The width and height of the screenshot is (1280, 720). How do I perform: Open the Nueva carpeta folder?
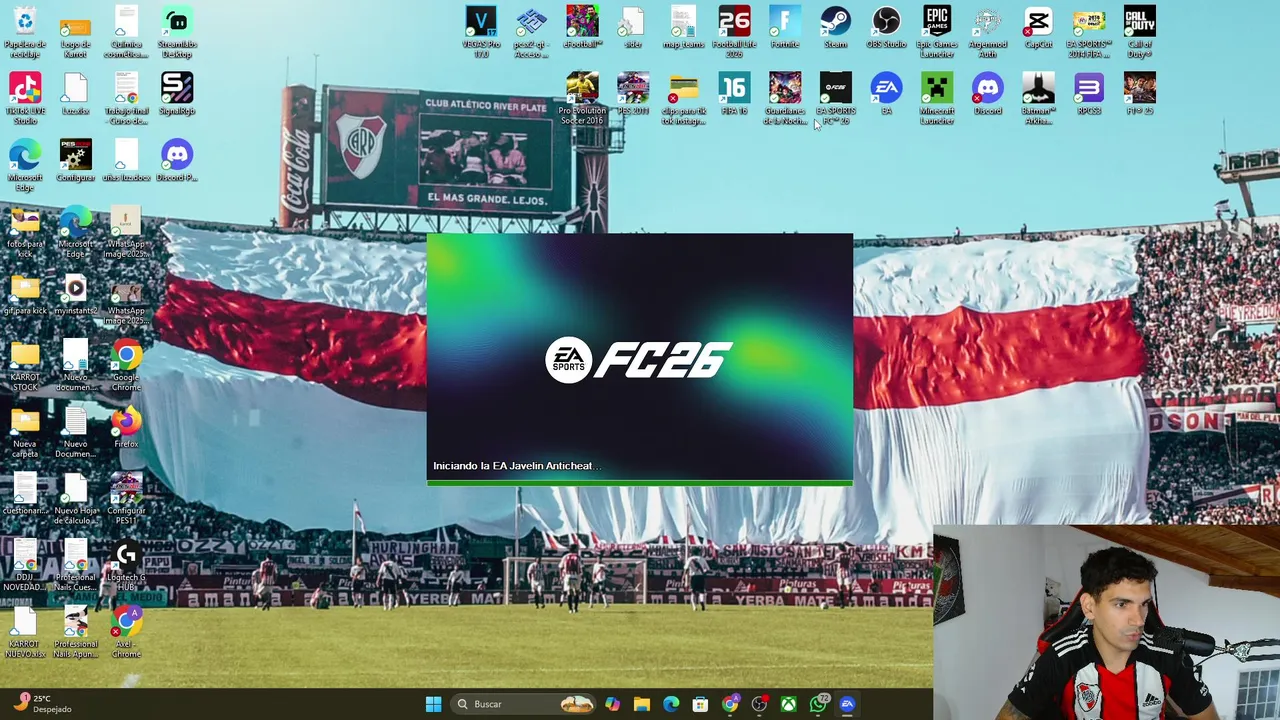(x=24, y=432)
